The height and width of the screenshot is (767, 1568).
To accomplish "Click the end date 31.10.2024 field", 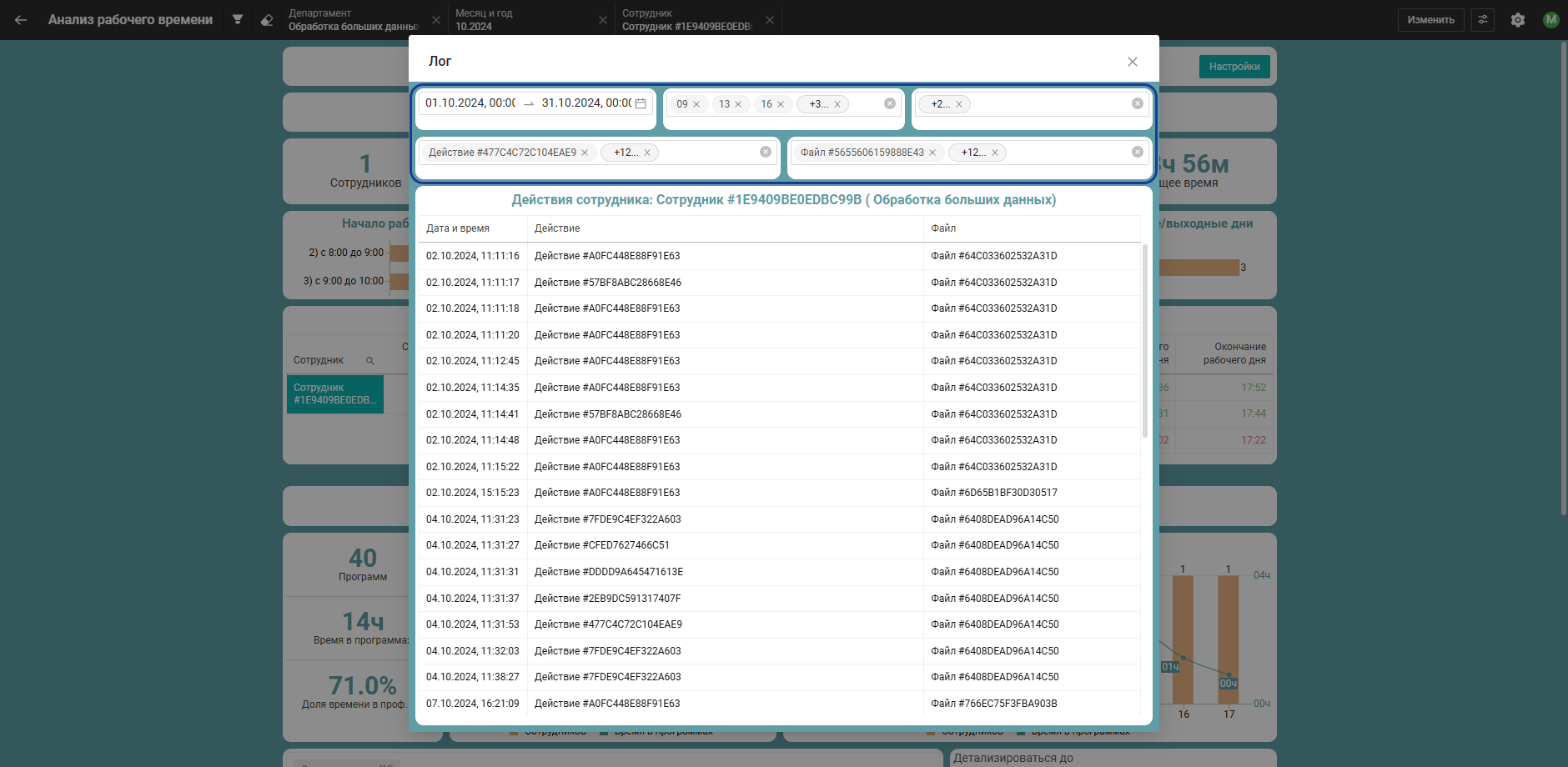I will tap(586, 103).
